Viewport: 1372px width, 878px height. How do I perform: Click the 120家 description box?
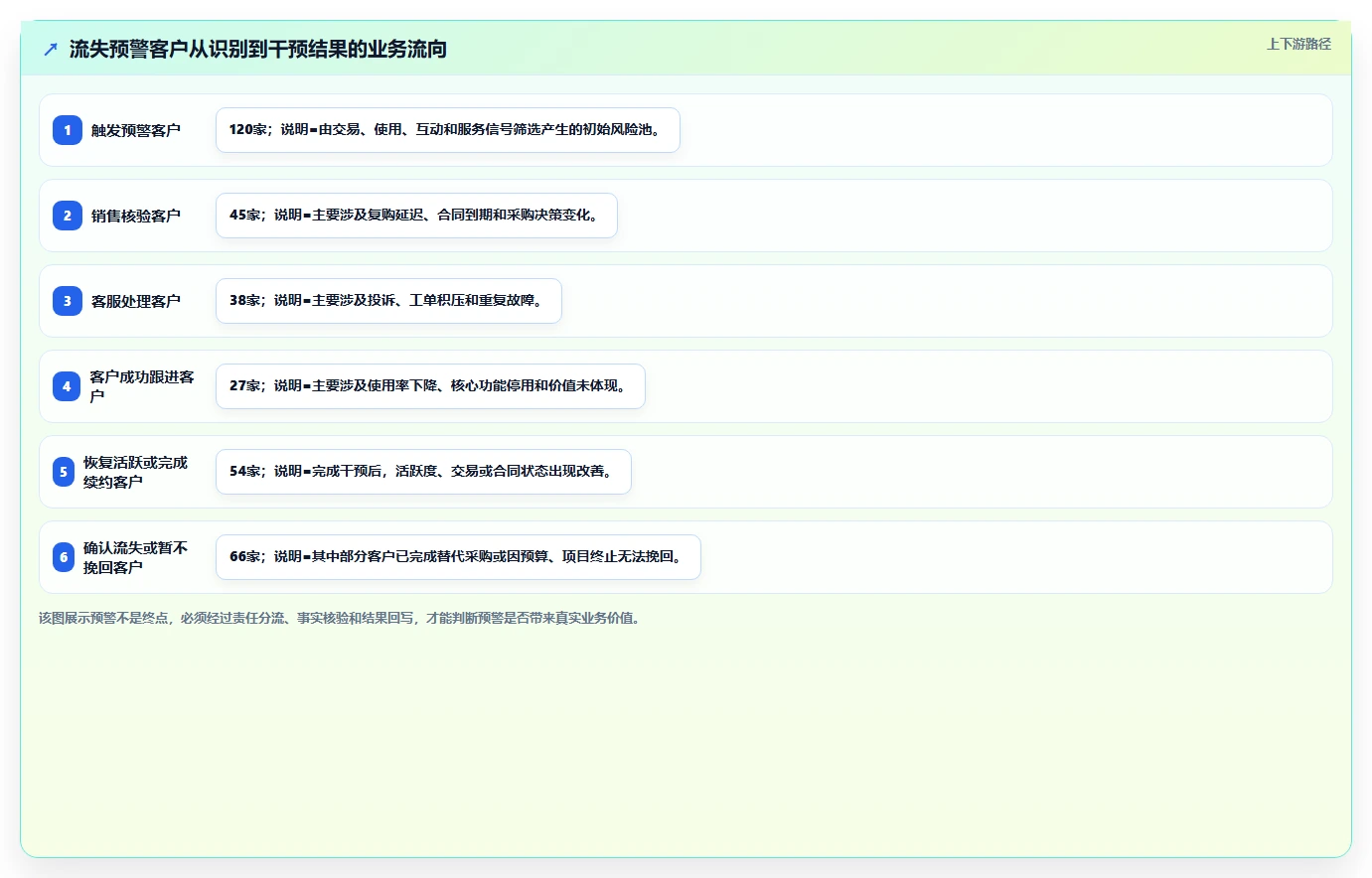448,130
